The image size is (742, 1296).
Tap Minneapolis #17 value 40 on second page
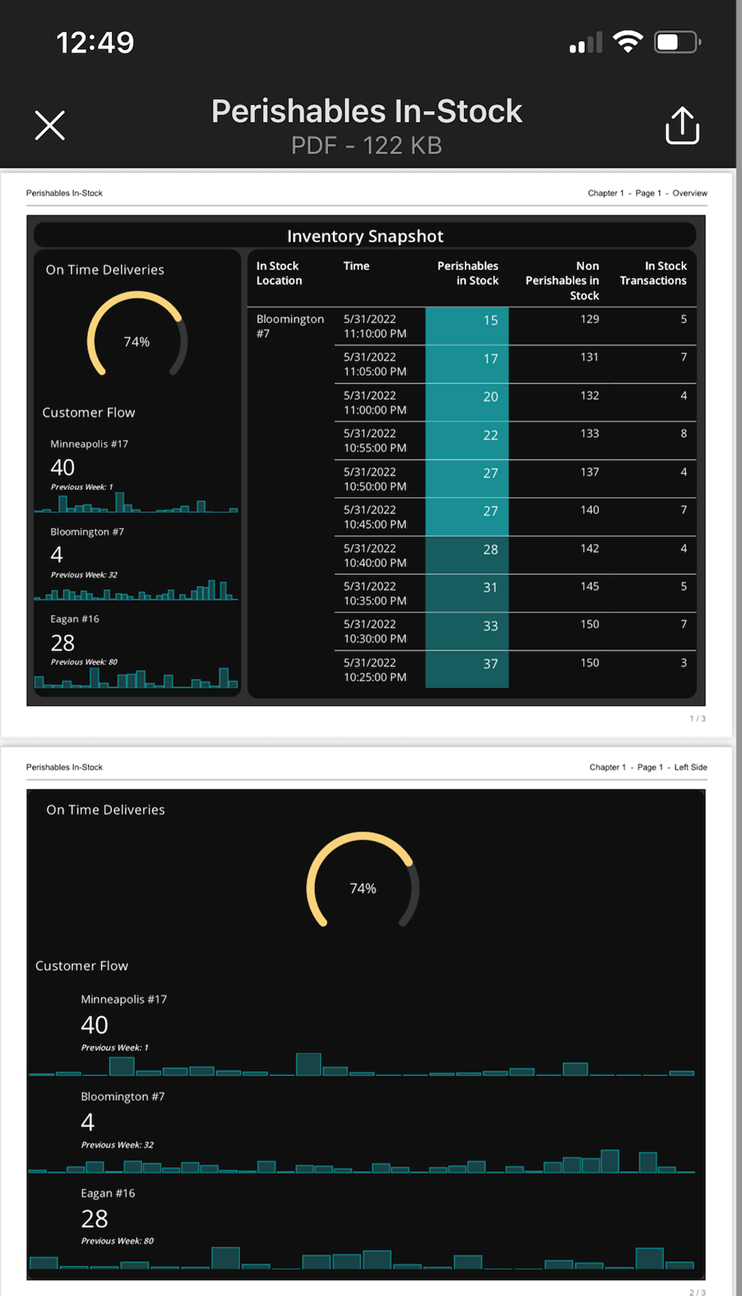(95, 1025)
